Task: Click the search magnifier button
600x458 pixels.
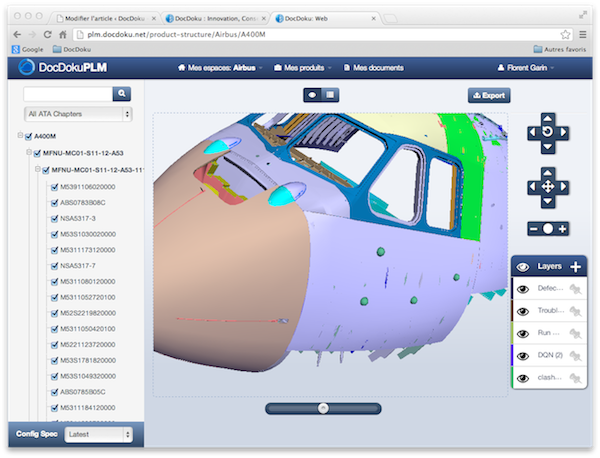Action: pyautogui.click(x=121, y=94)
